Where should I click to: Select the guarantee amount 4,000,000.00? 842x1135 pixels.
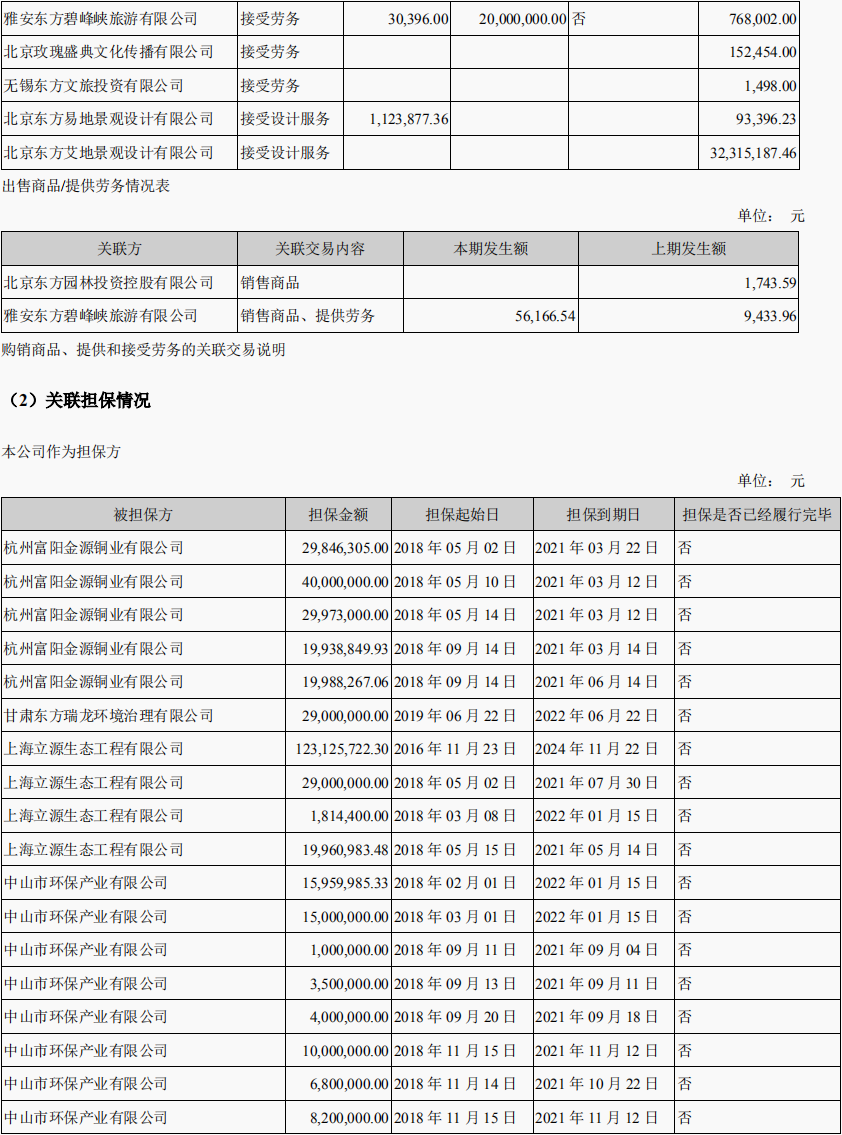click(349, 1017)
